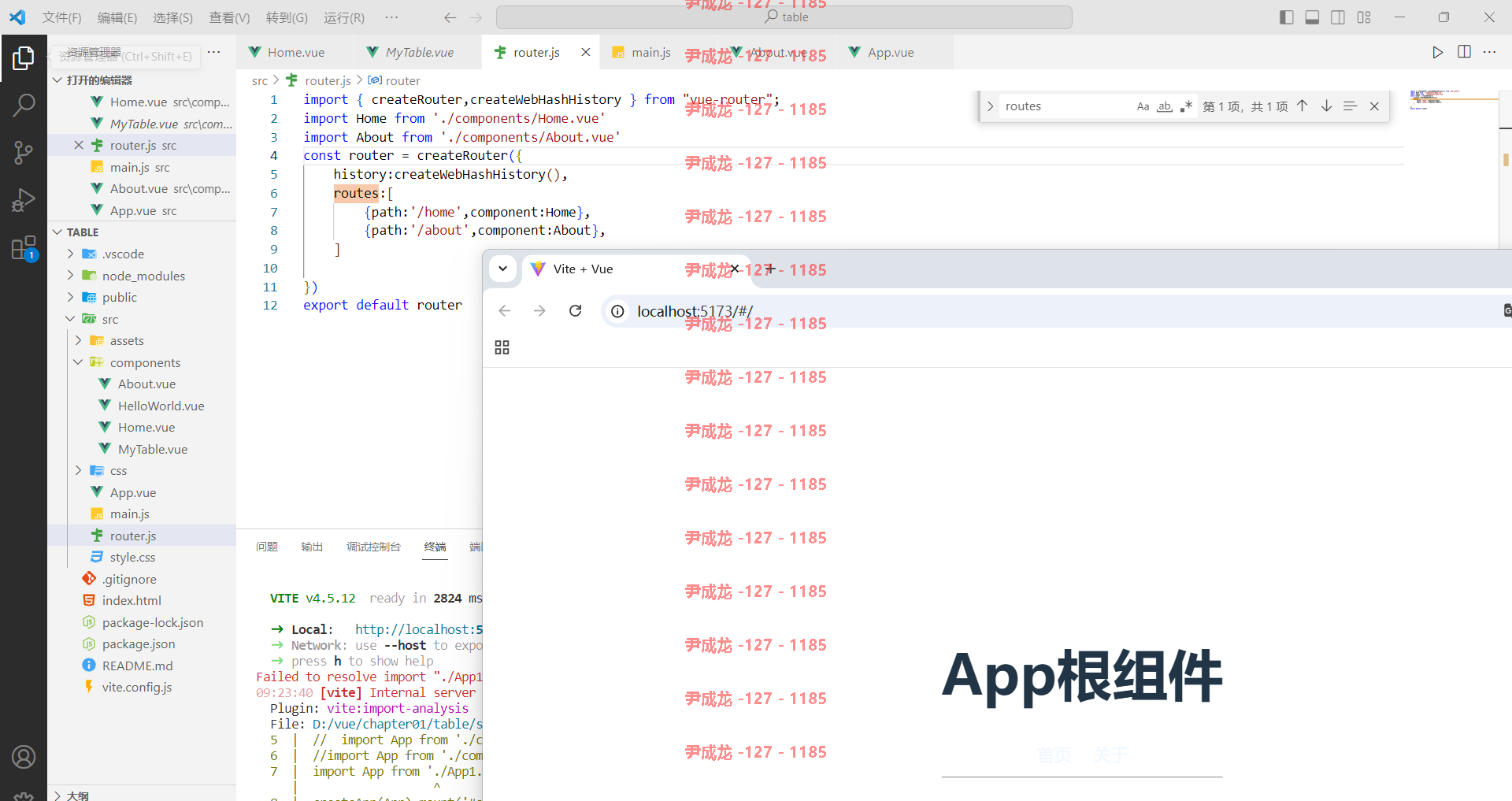Open browser apps grid icon
The height and width of the screenshot is (801, 1512).
[x=502, y=347]
